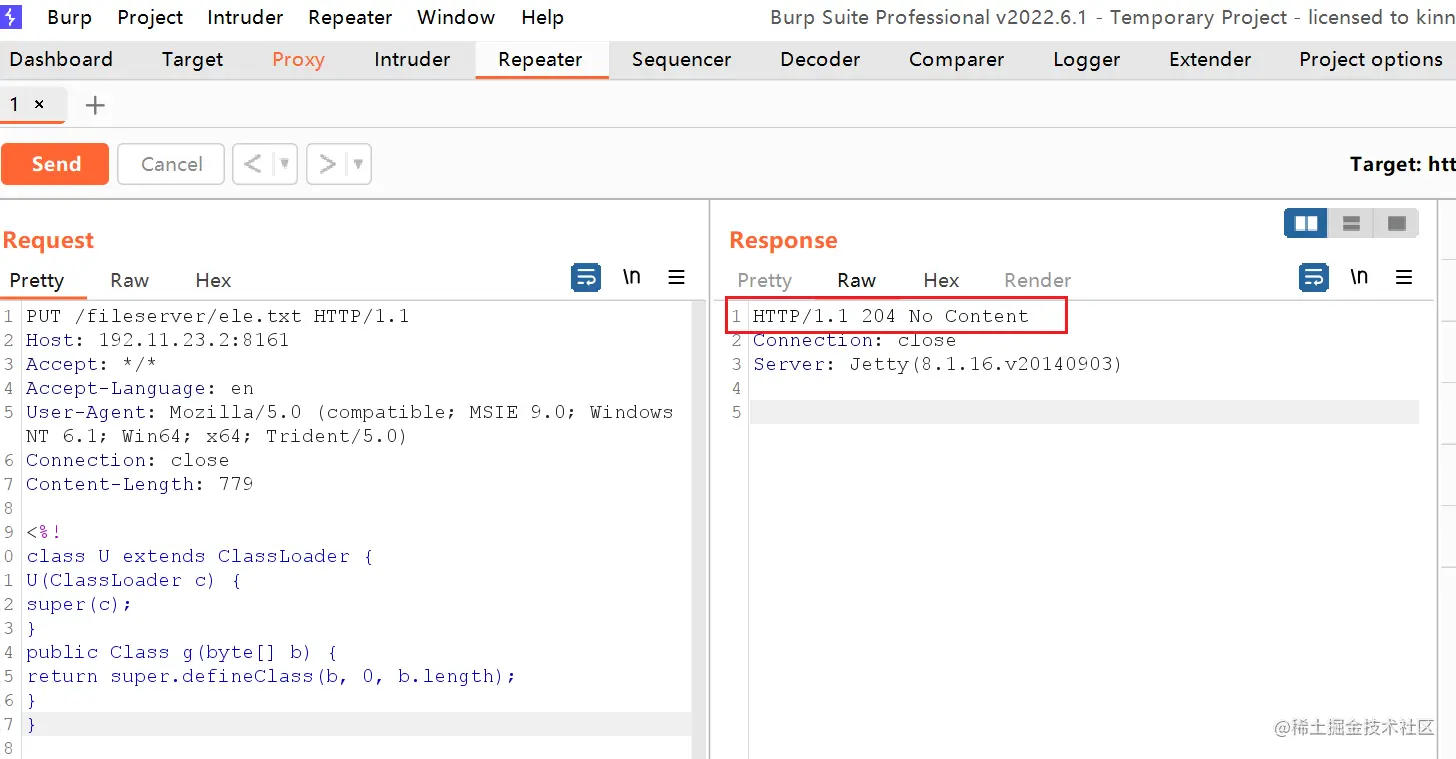Open the Help menu
The width and height of the screenshot is (1456, 759).
click(543, 17)
